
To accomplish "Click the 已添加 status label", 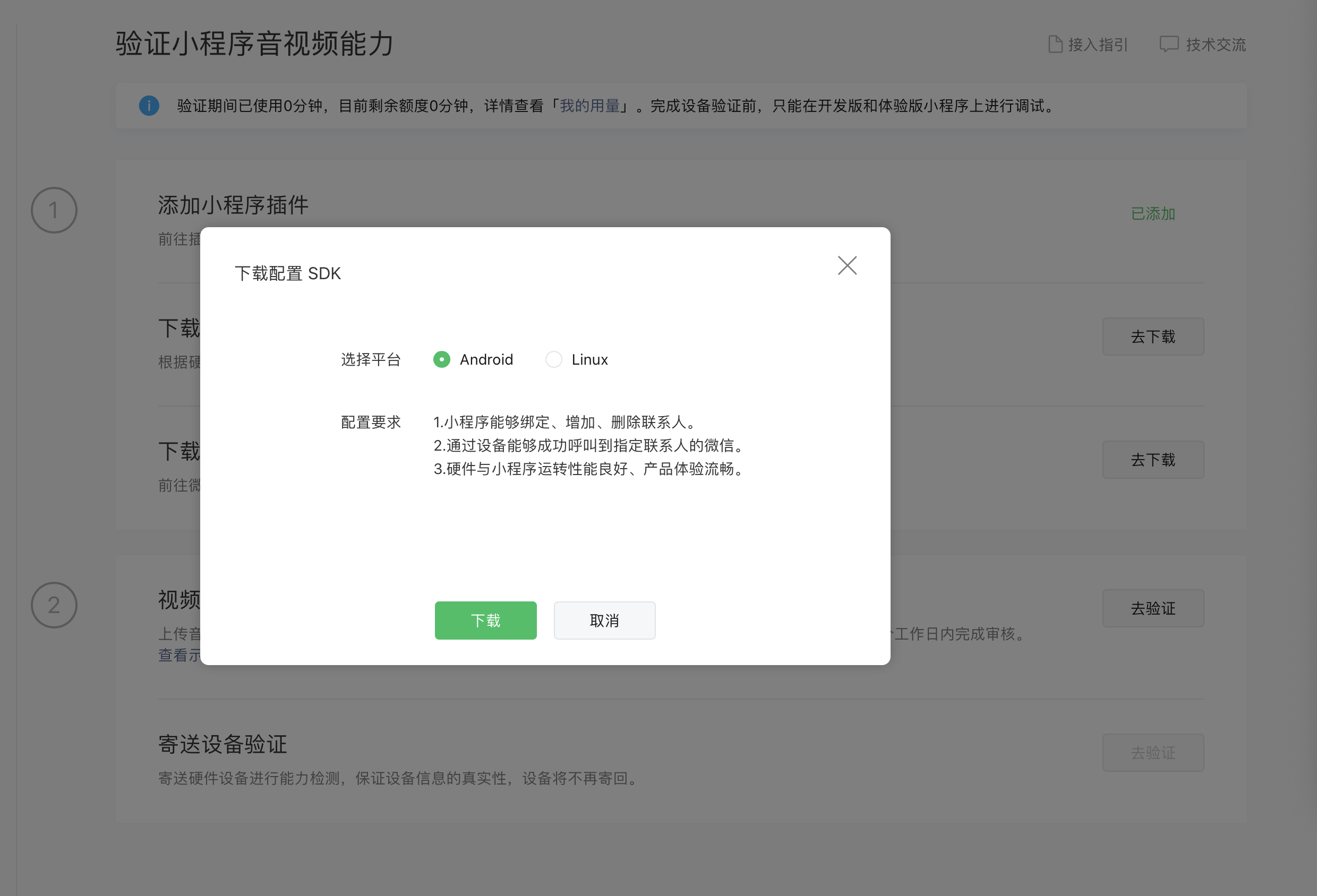I will tap(1153, 213).
